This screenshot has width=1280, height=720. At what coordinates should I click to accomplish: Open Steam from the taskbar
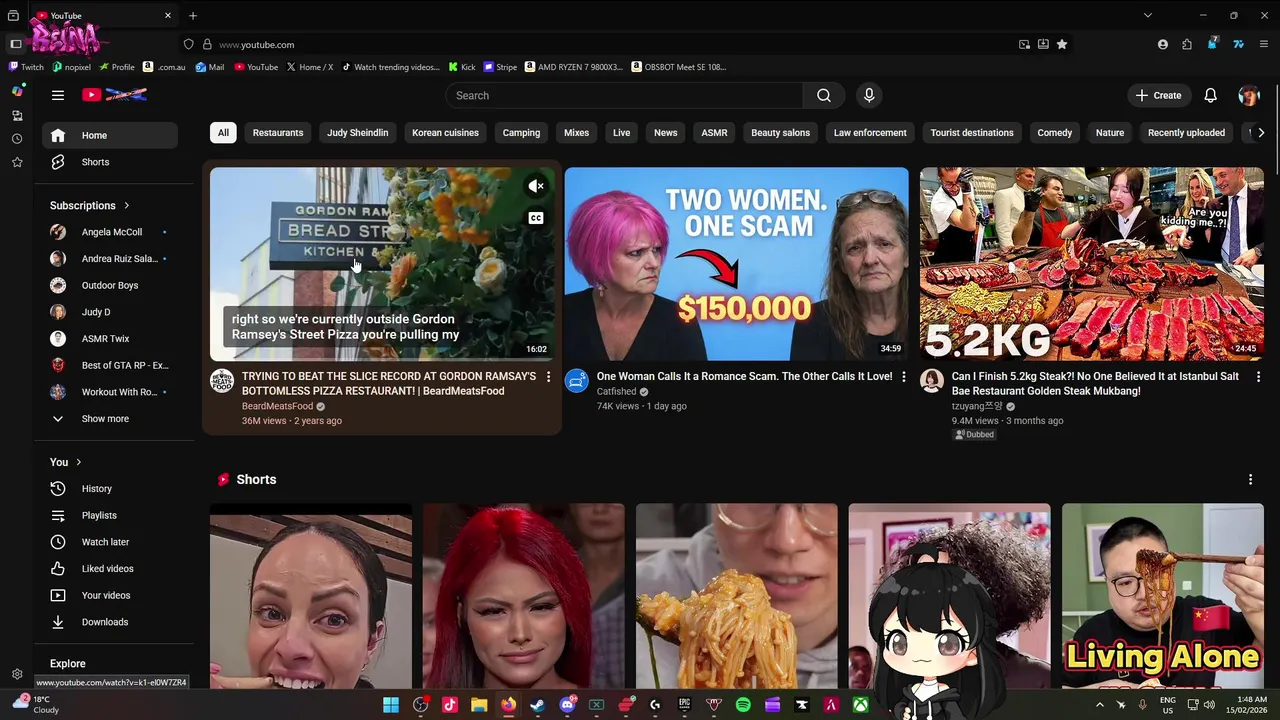(x=537, y=705)
